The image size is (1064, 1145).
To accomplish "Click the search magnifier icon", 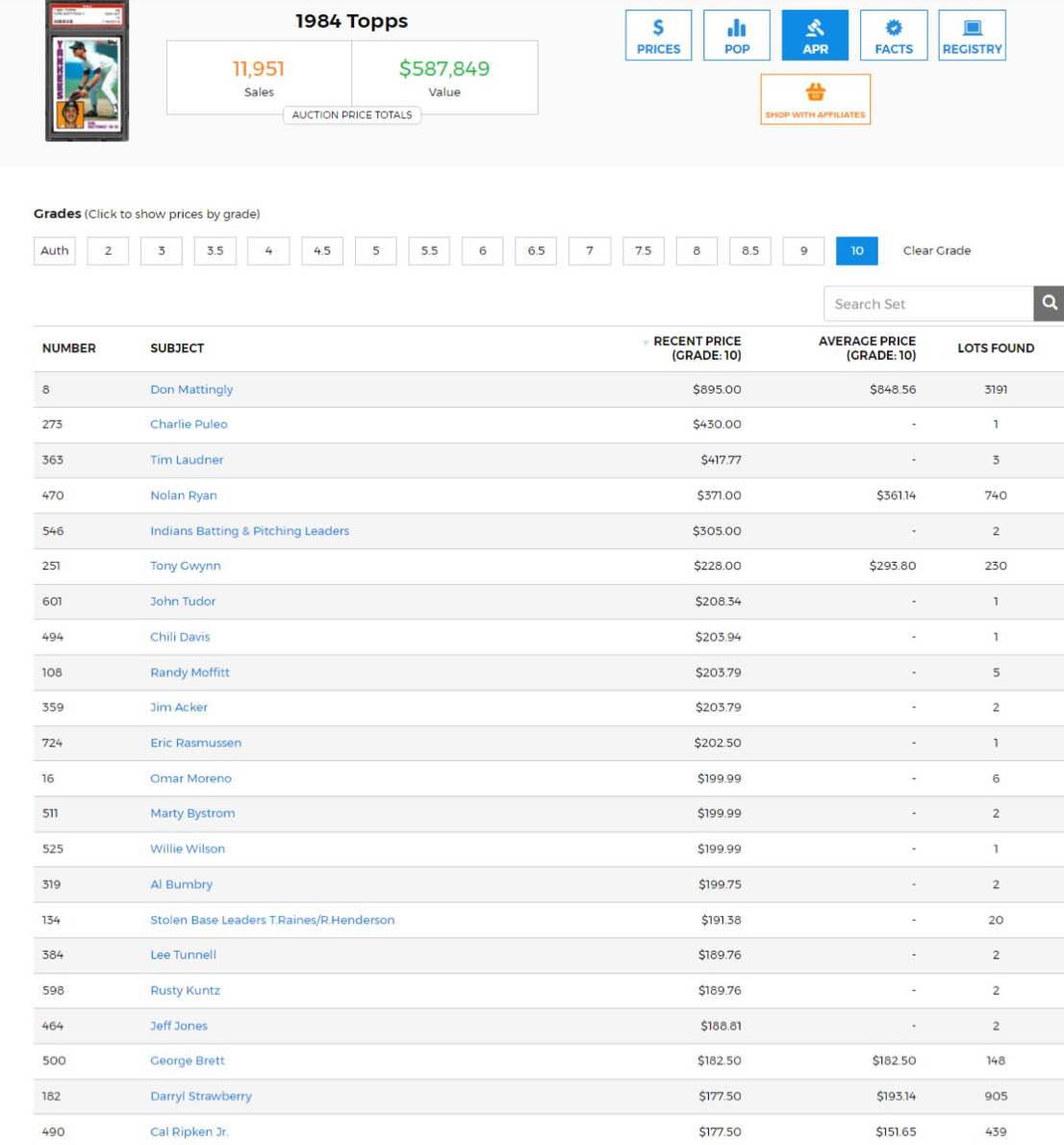I will (x=1049, y=302).
